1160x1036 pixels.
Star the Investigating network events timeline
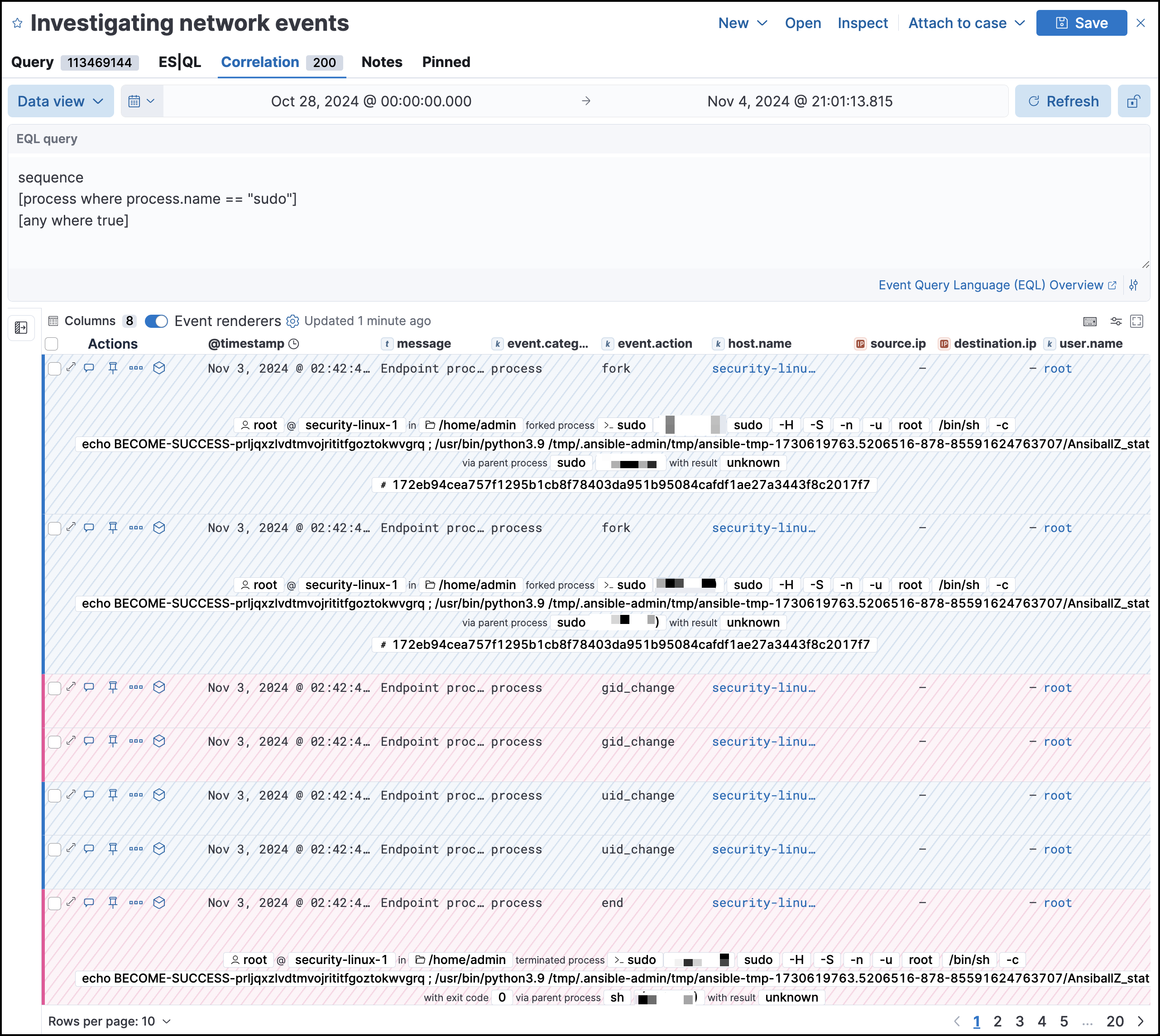pyautogui.click(x=17, y=23)
